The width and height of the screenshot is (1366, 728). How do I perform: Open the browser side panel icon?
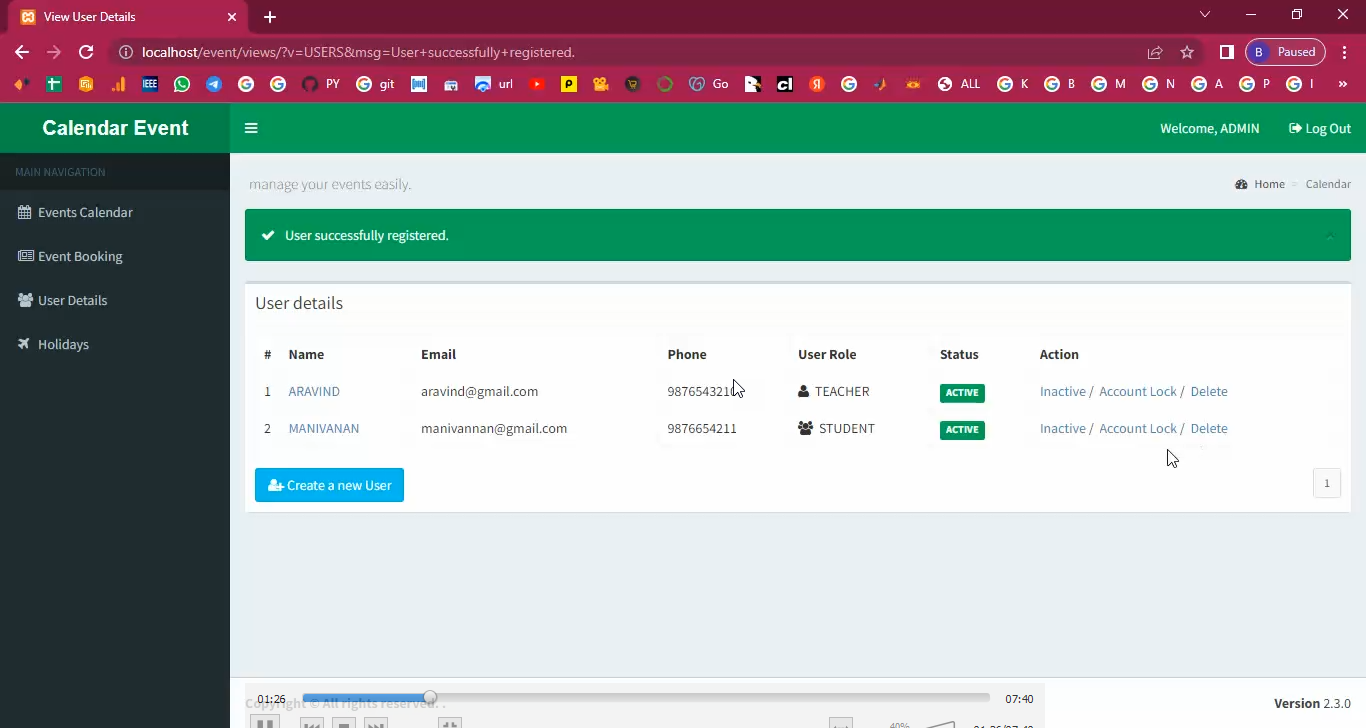(x=1227, y=52)
